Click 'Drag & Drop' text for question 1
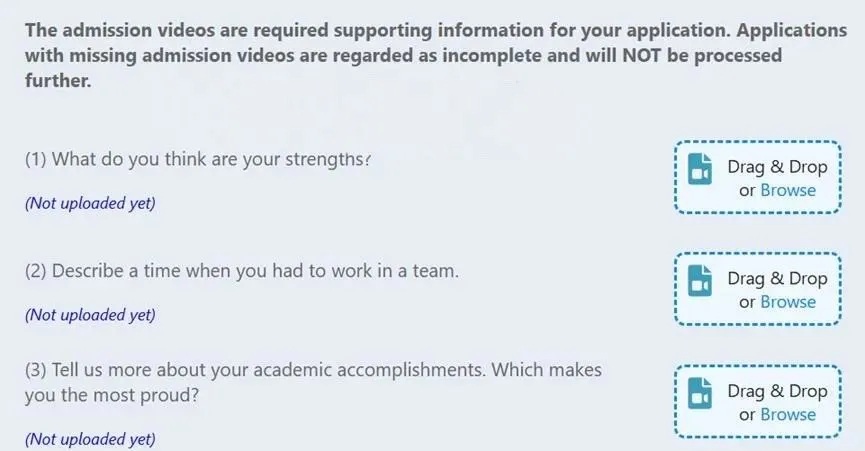Screen dimensions: 865x451 pos(777,167)
